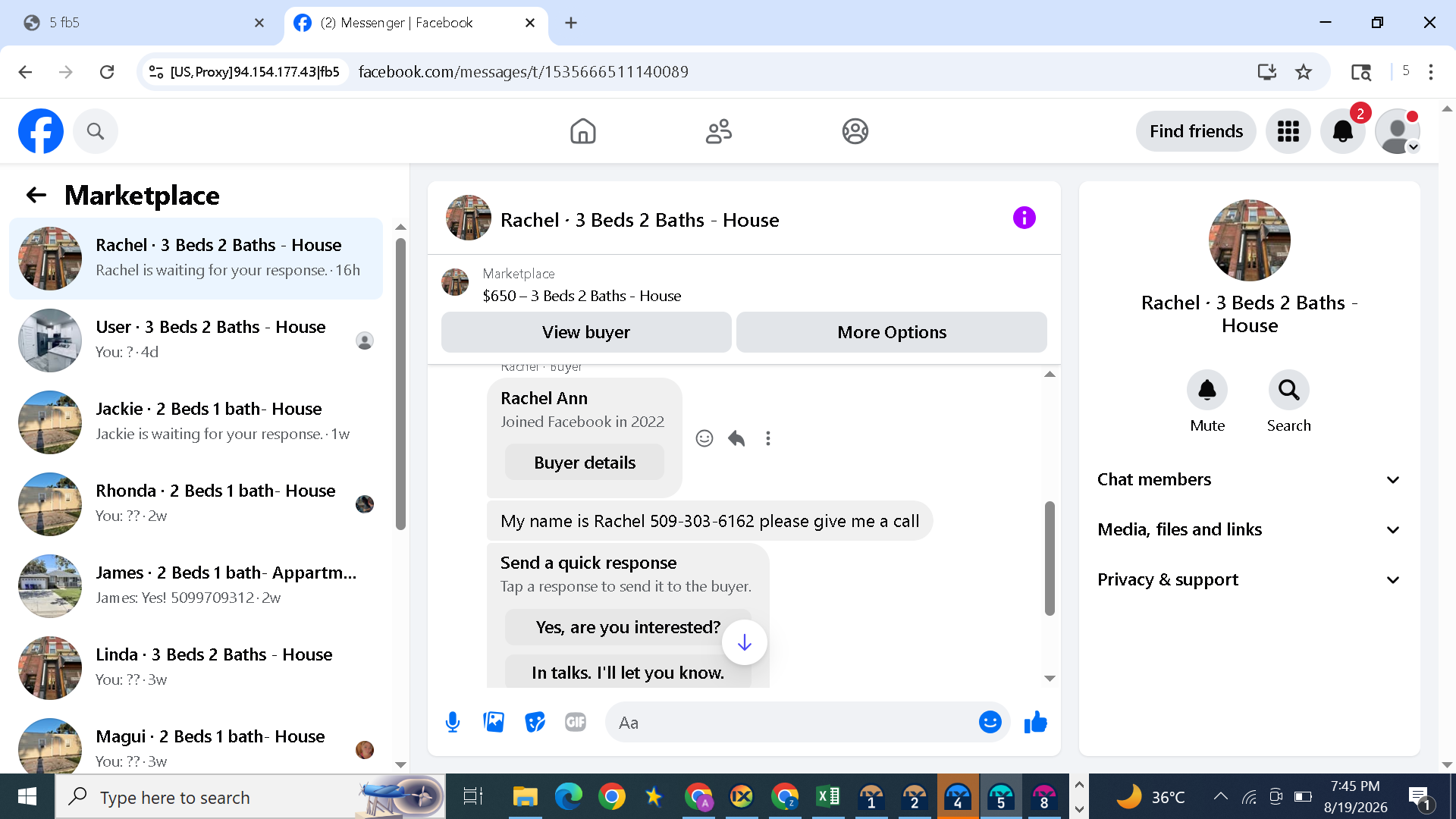Open the Facebook home logo
The image size is (1456, 819).
tap(41, 131)
